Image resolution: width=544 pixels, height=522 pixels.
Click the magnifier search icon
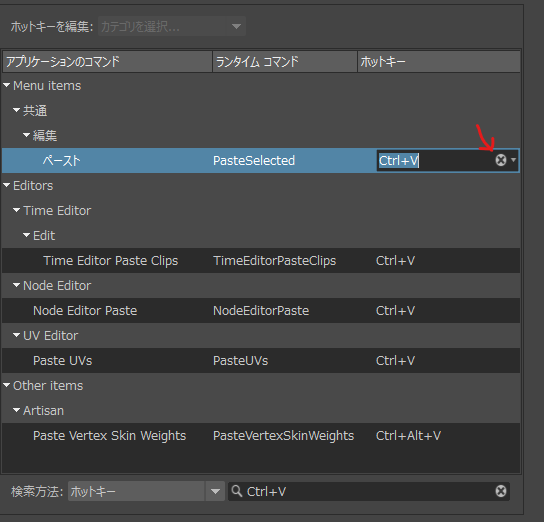(x=237, y=491)
